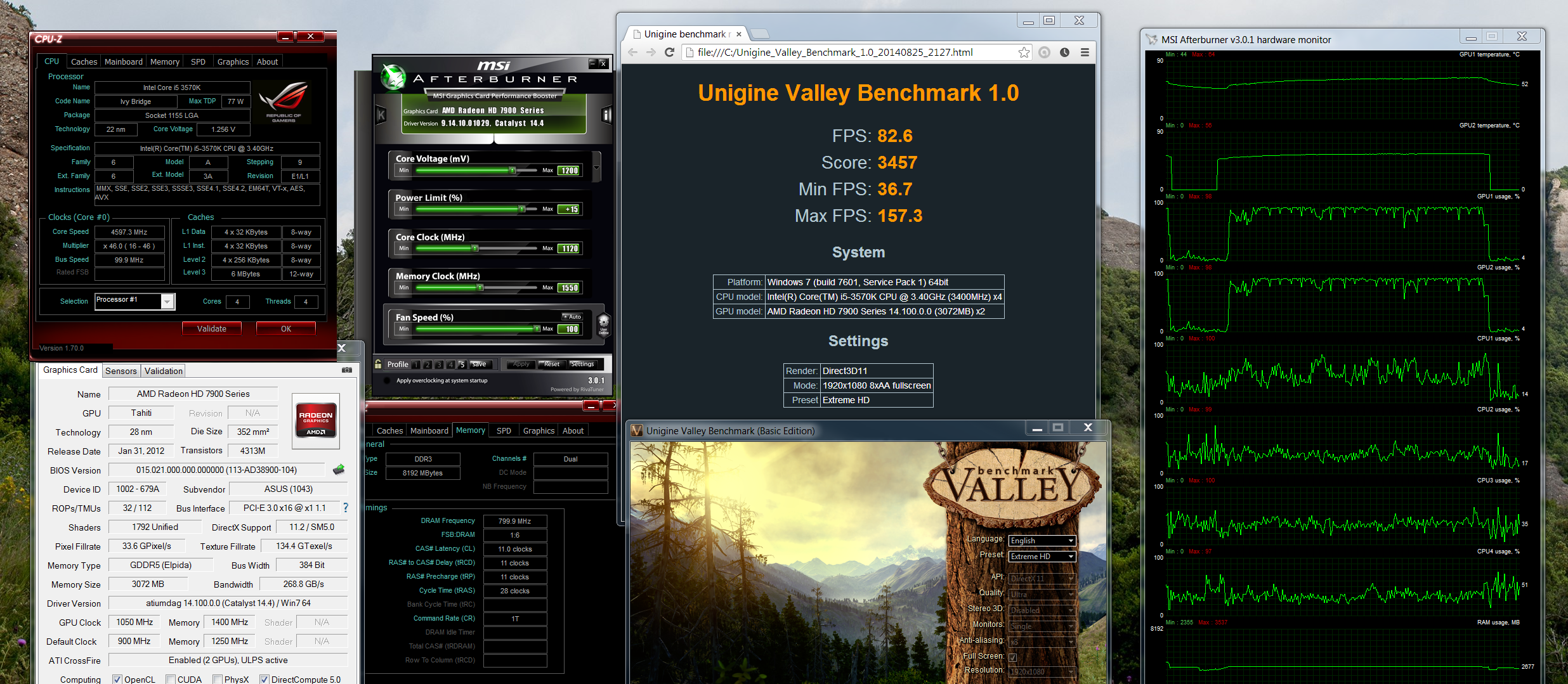Screen dimensions: 1568x684
Task: Open the SPD tab in top CPU-Z
Action: [198, 61]
